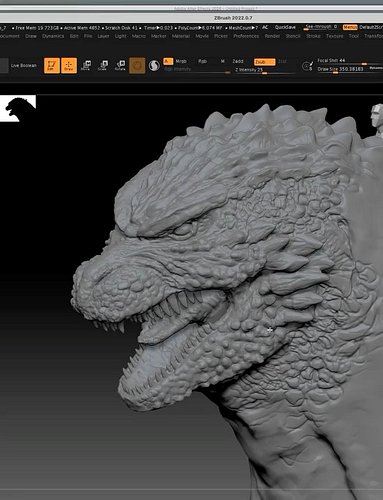Click the QuickSave button

(x=285, y=27)
